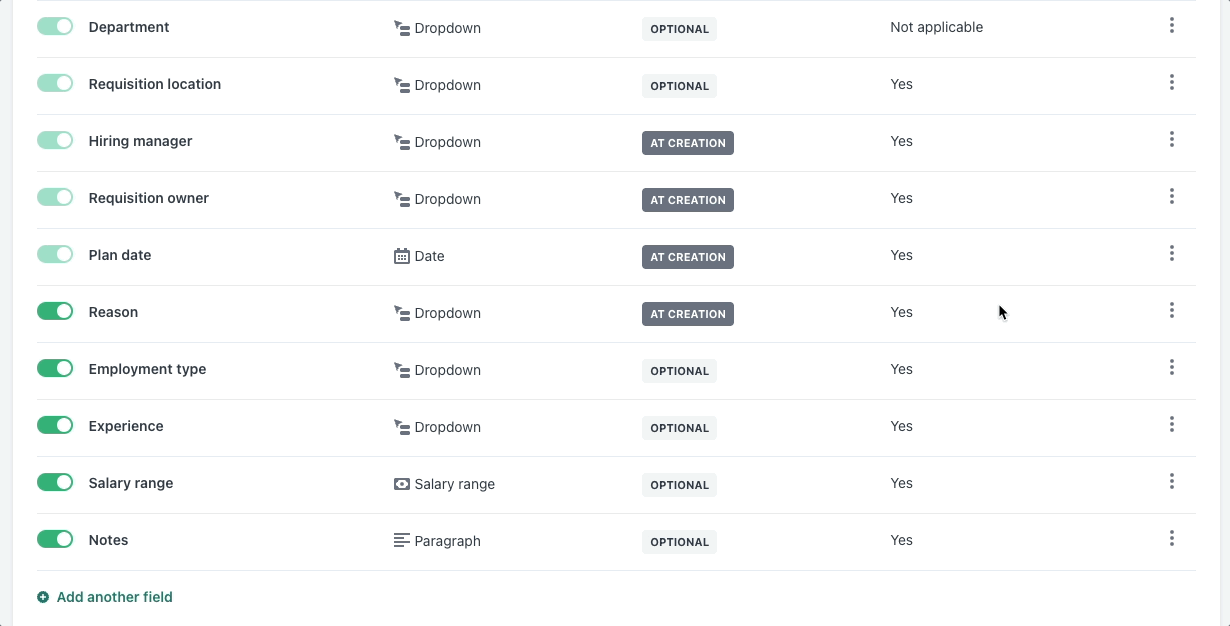The image size is (1230, 626).
Task: Click the plus icon beside Add another field
Action: point(43,597)
